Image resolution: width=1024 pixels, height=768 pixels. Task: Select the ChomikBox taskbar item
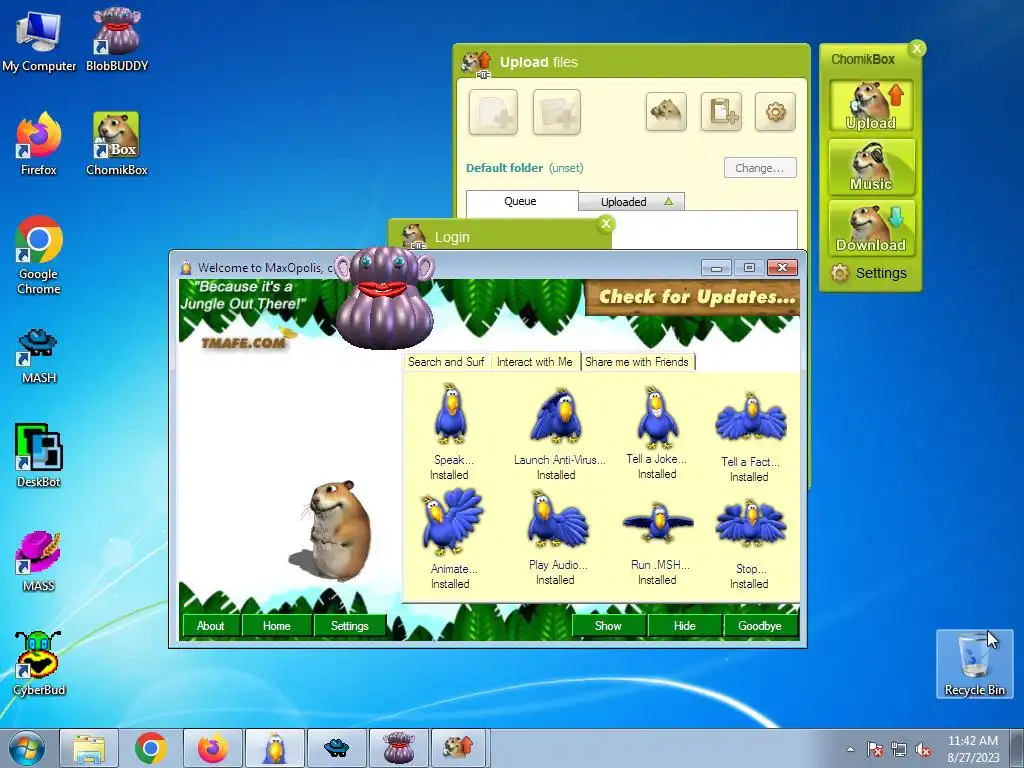point(460,748)
